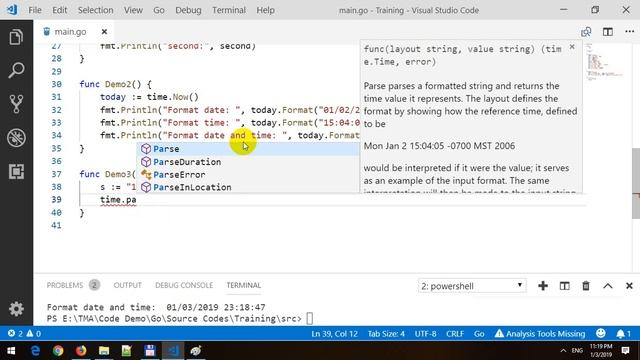640x360 pixels.
Task: Open the File menu
Action: (35, 10)
